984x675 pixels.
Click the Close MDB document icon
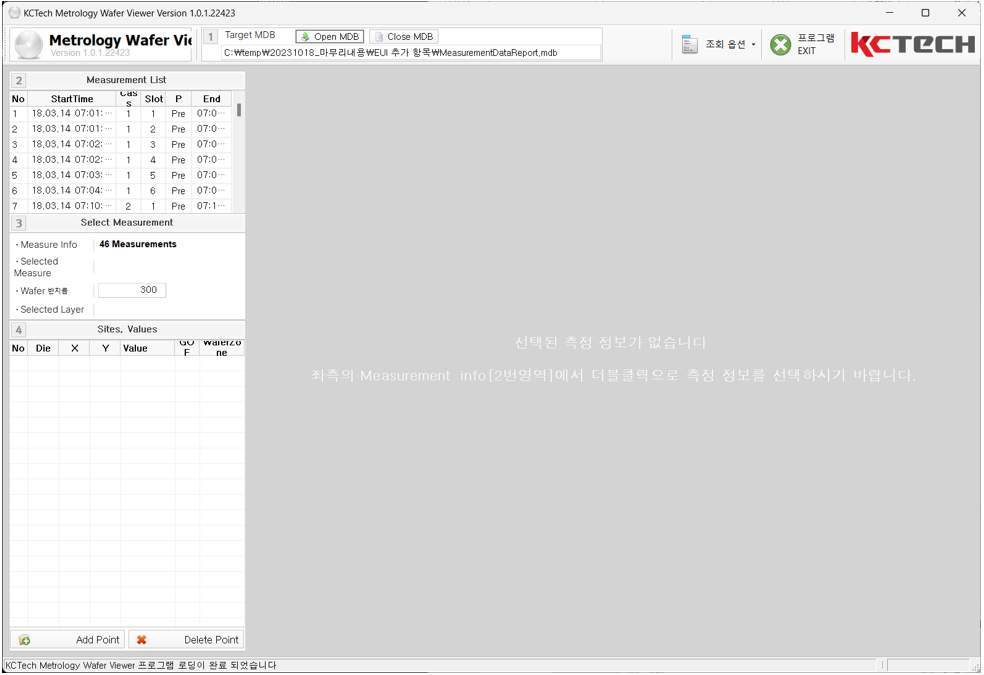(x=379, y=37)
